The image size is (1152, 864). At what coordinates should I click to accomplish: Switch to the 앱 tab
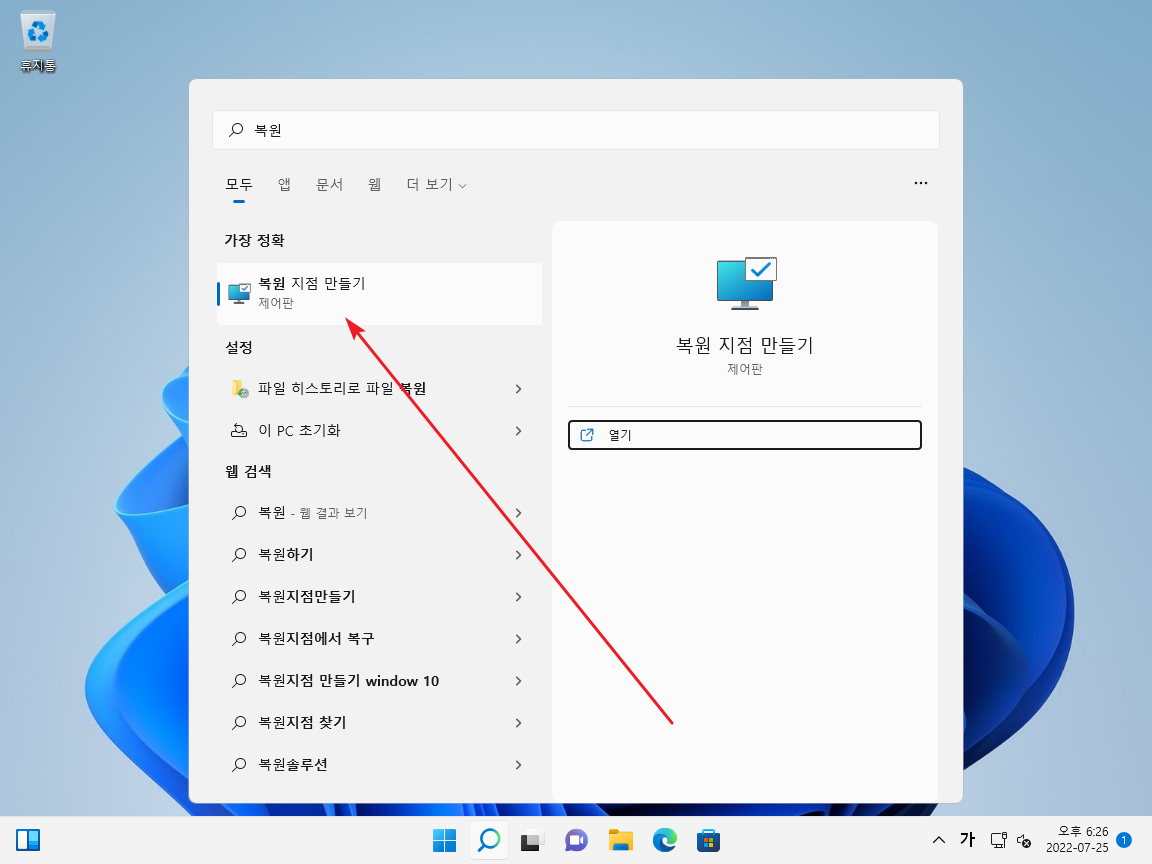(x=284, y=184)
